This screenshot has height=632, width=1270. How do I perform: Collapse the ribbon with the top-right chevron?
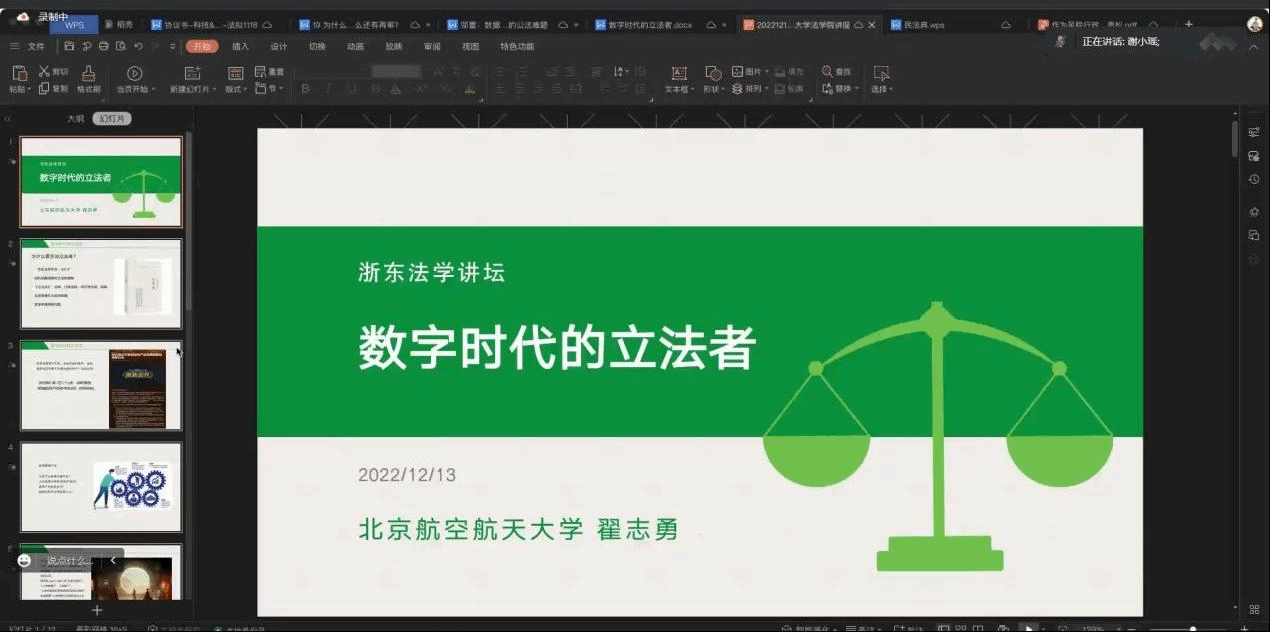(1252, 47)
